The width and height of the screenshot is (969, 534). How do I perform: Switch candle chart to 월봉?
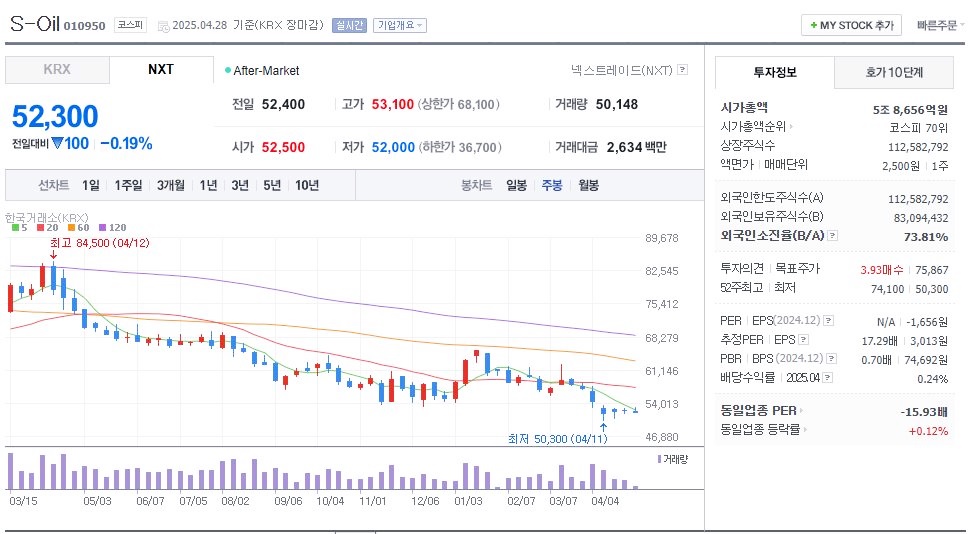(x=588, y=185)
